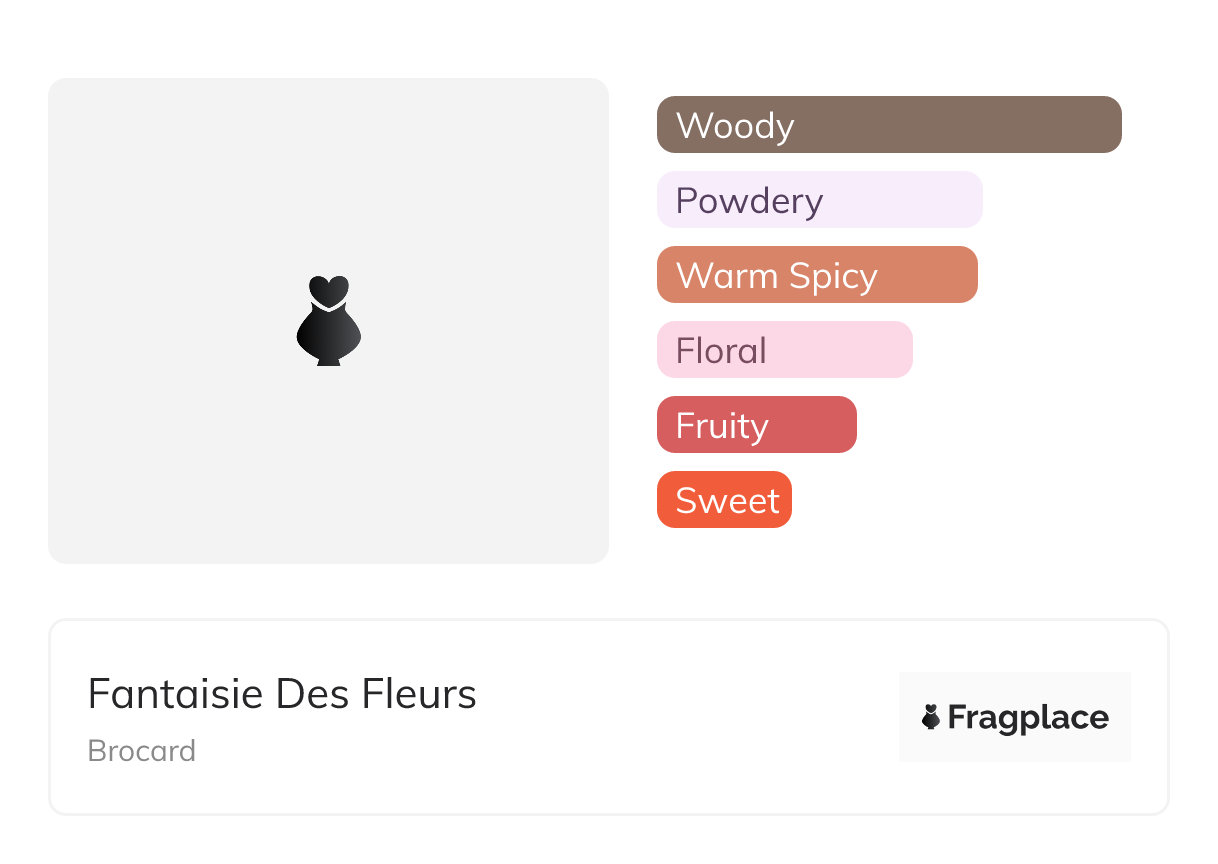Choose the lavender Powdery accord bar
This screenshot has width=1218, height=864.
pyautogui.click(x=819, y=200)
